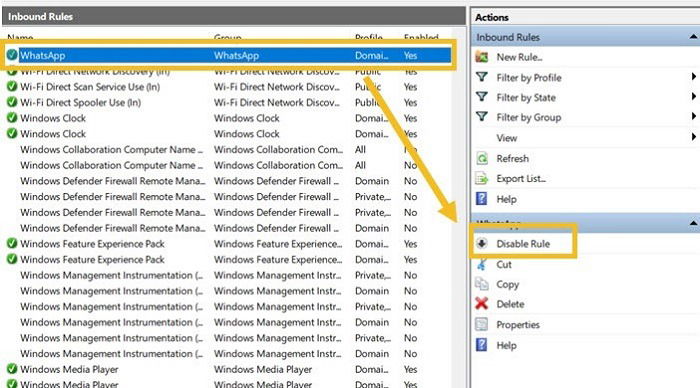The width and height of the screenshot is (700, 388).
Task: Collapse the WhatsApp actions section arrow
Action: pos(693,223)
